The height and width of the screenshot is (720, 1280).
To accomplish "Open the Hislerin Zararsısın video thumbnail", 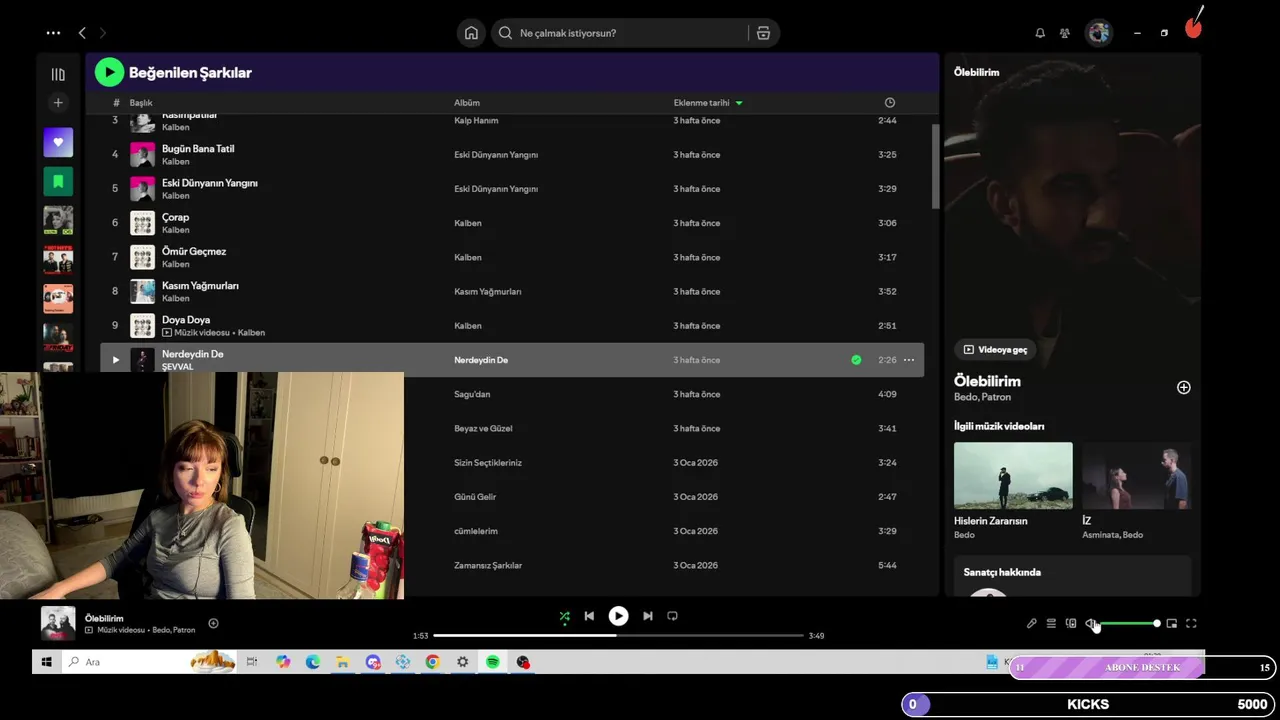I will pyautogui.click(x=1013, y=476).
